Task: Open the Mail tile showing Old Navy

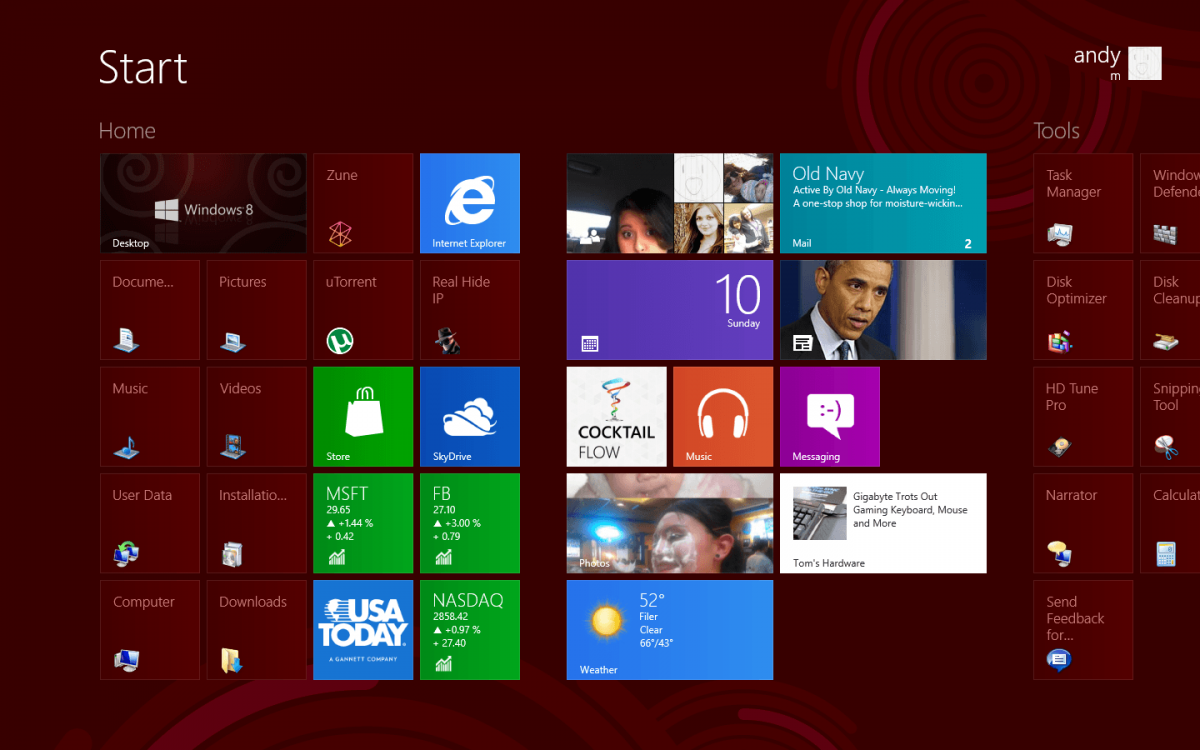Action: (883, 203)
